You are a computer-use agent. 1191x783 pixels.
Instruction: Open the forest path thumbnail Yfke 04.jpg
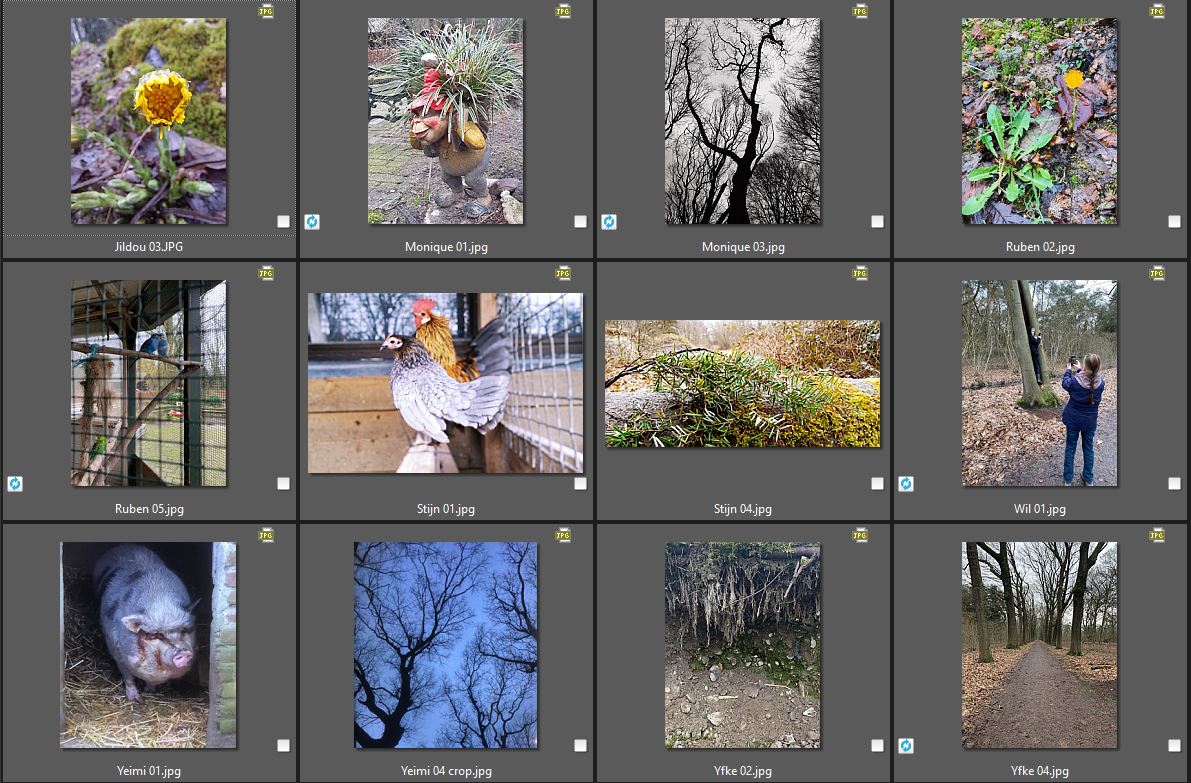(1039, 645)
